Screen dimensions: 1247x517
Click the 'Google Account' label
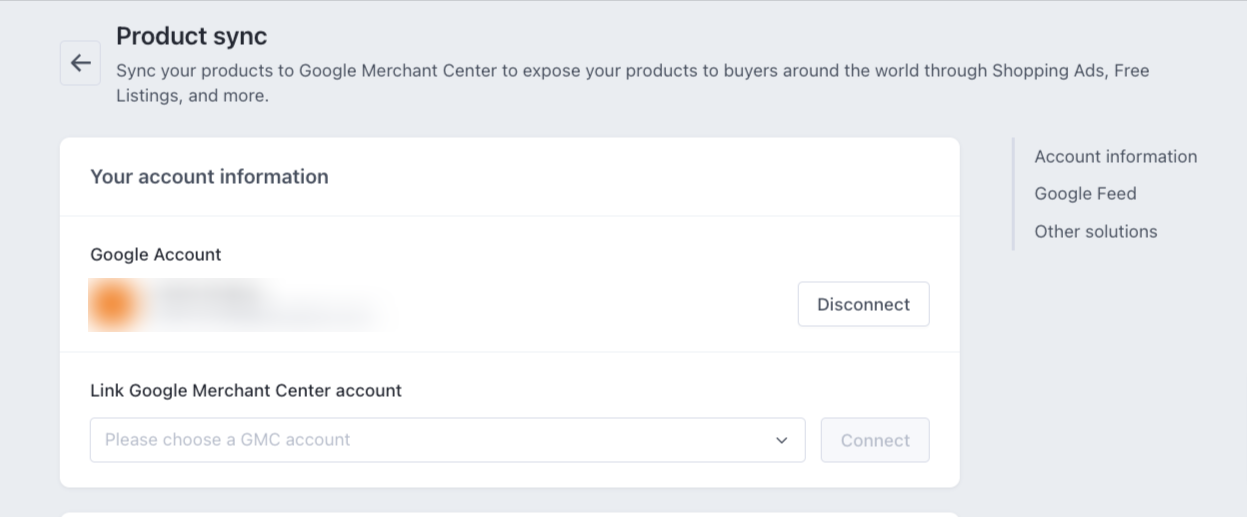pos(155,255)
